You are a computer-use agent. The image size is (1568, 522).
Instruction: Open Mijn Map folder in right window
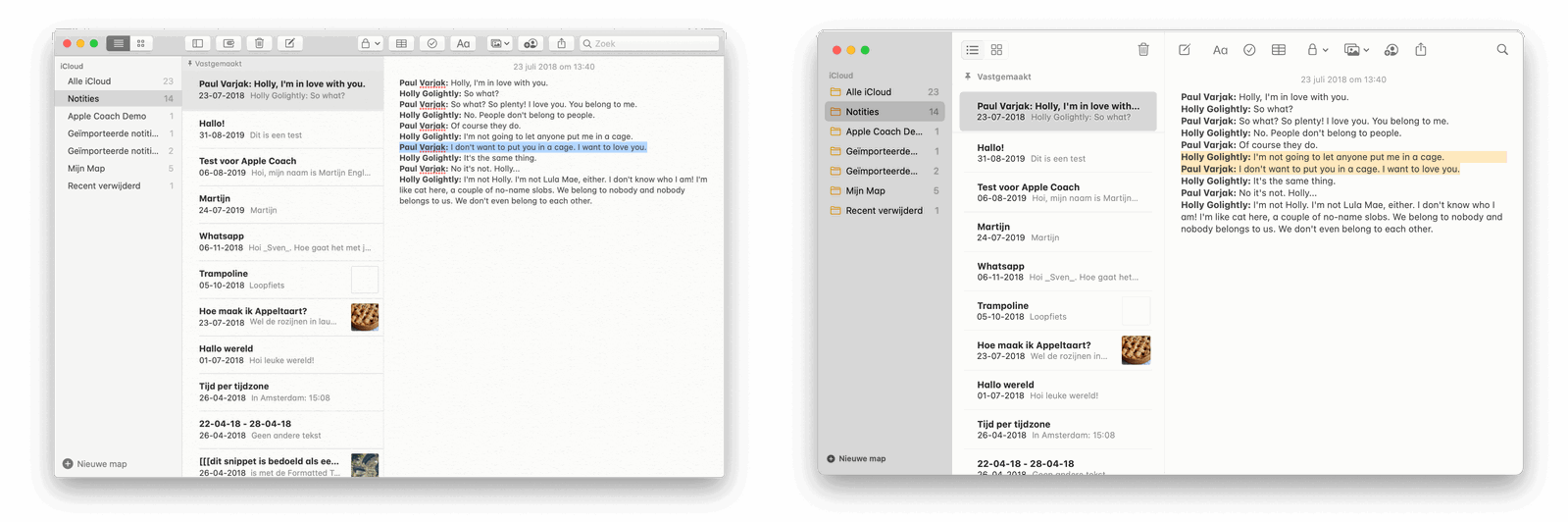click(x=885, y=191)
